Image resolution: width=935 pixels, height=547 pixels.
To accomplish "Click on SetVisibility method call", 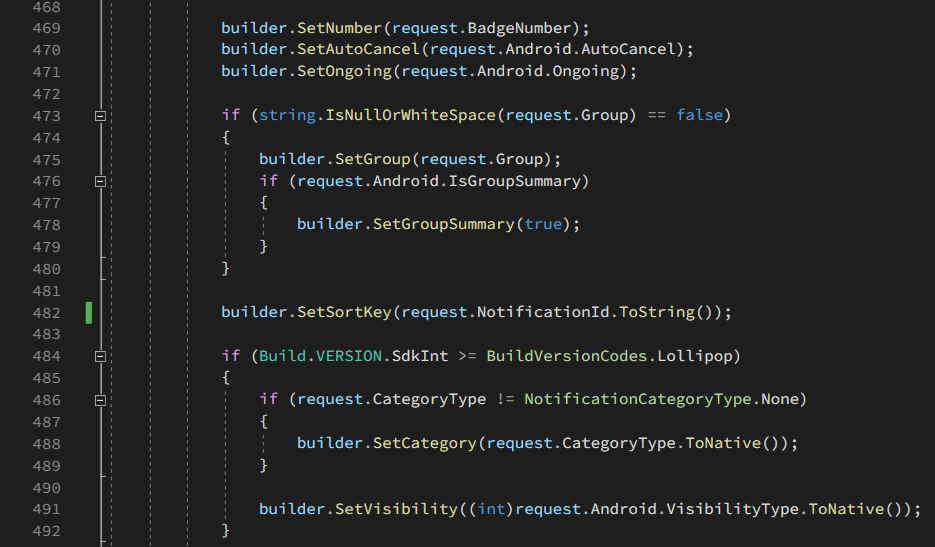I will coord(397,508).
